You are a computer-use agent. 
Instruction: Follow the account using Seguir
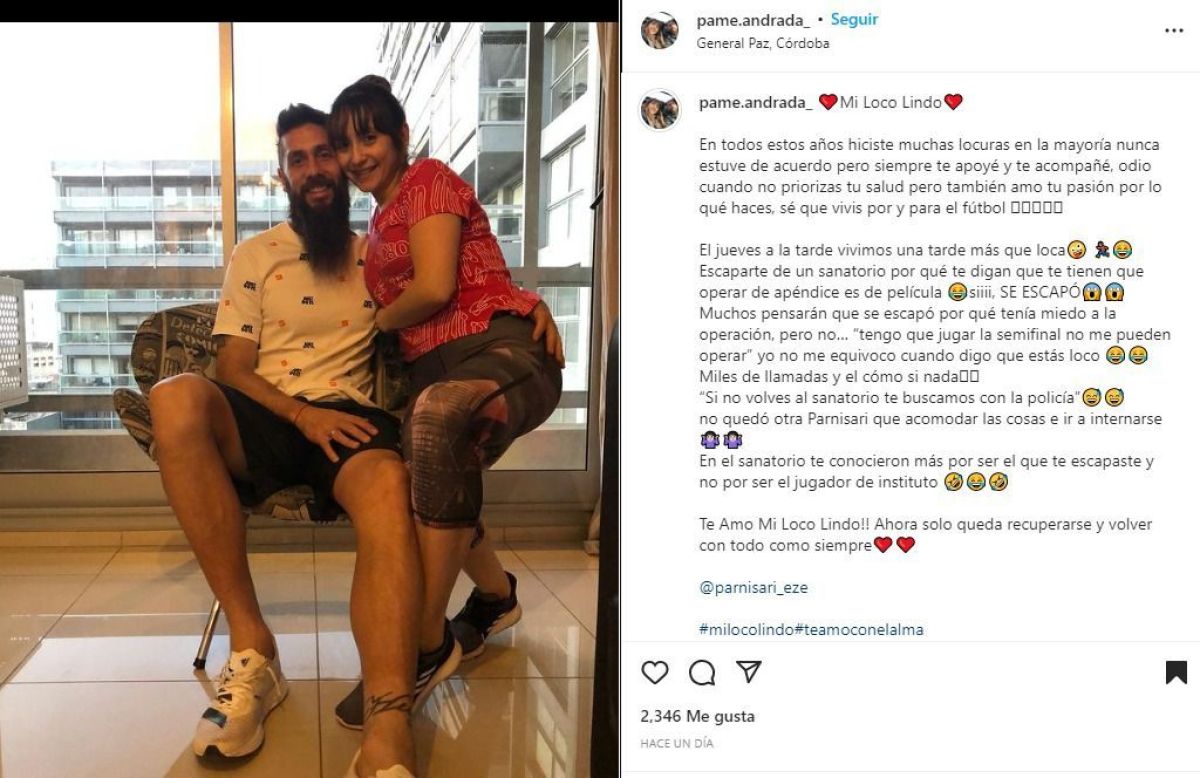click(x=854, y=20)
